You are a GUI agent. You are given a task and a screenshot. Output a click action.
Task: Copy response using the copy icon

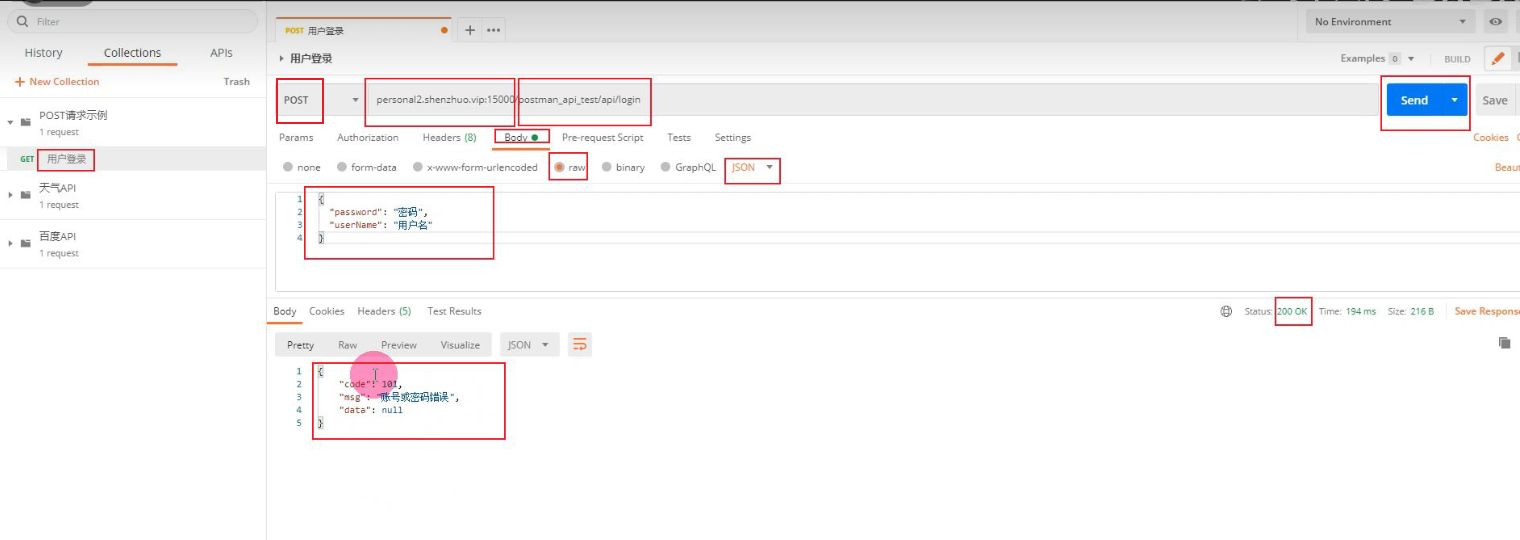tap(1504, 343)
